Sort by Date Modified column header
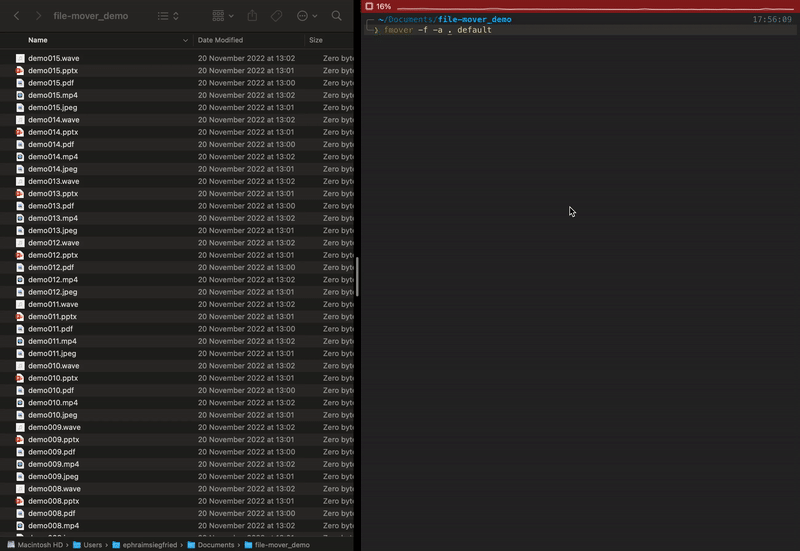 click(220, 40)
